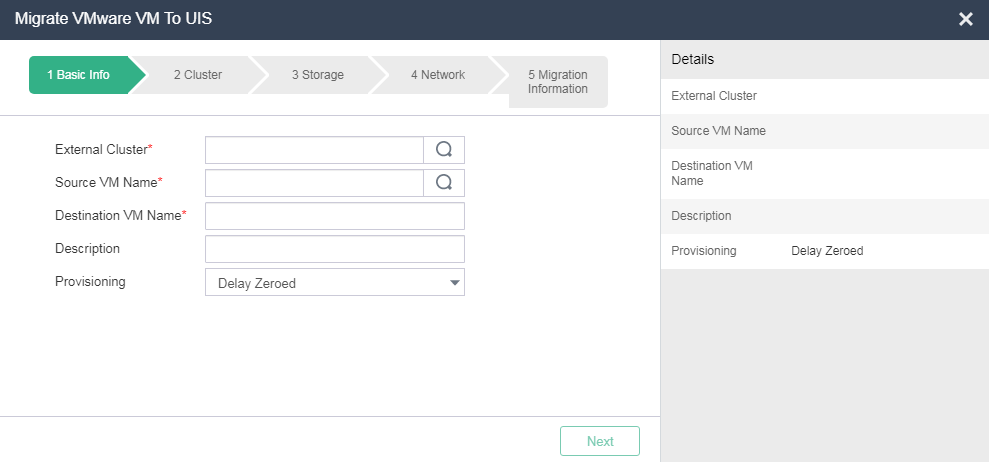The image size is (989, 462).
Task: Click the Source VM Name form label
Action: pos(109,182)
